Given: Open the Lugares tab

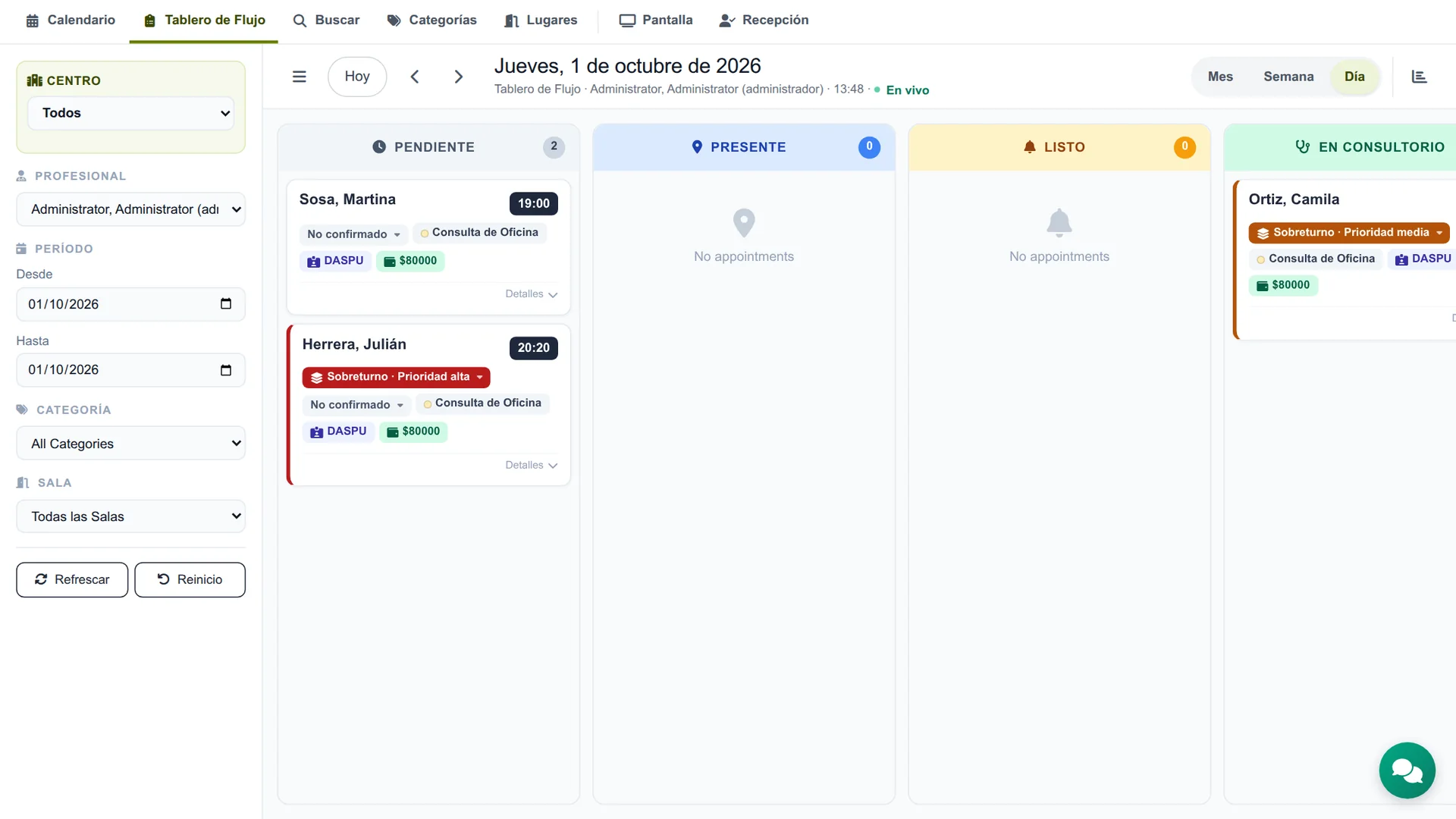Looking at the screenshot, I should (541, 20).
